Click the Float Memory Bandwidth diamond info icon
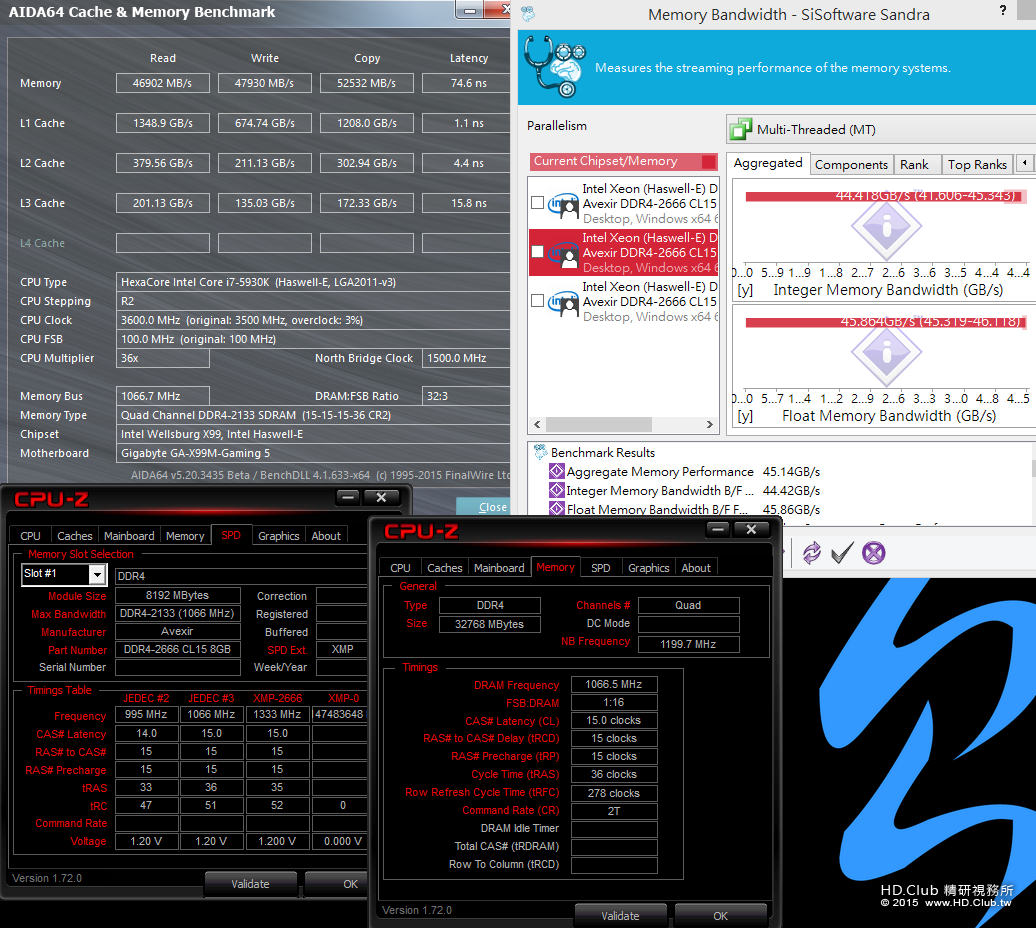1036x928 pixels. pyautogui.click(x=886, y=353)
